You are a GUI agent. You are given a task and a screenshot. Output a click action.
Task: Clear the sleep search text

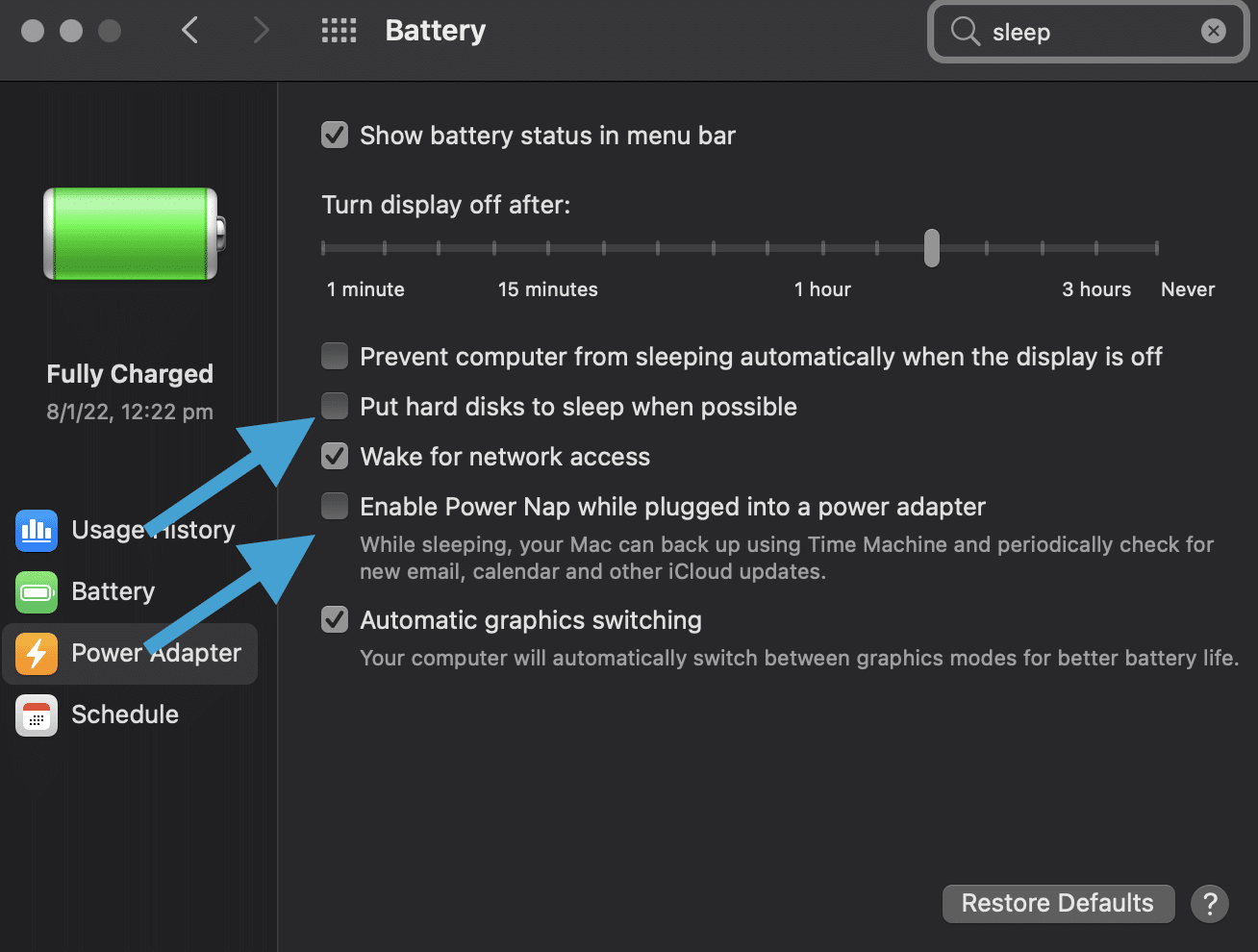(x=1214, y=31)
